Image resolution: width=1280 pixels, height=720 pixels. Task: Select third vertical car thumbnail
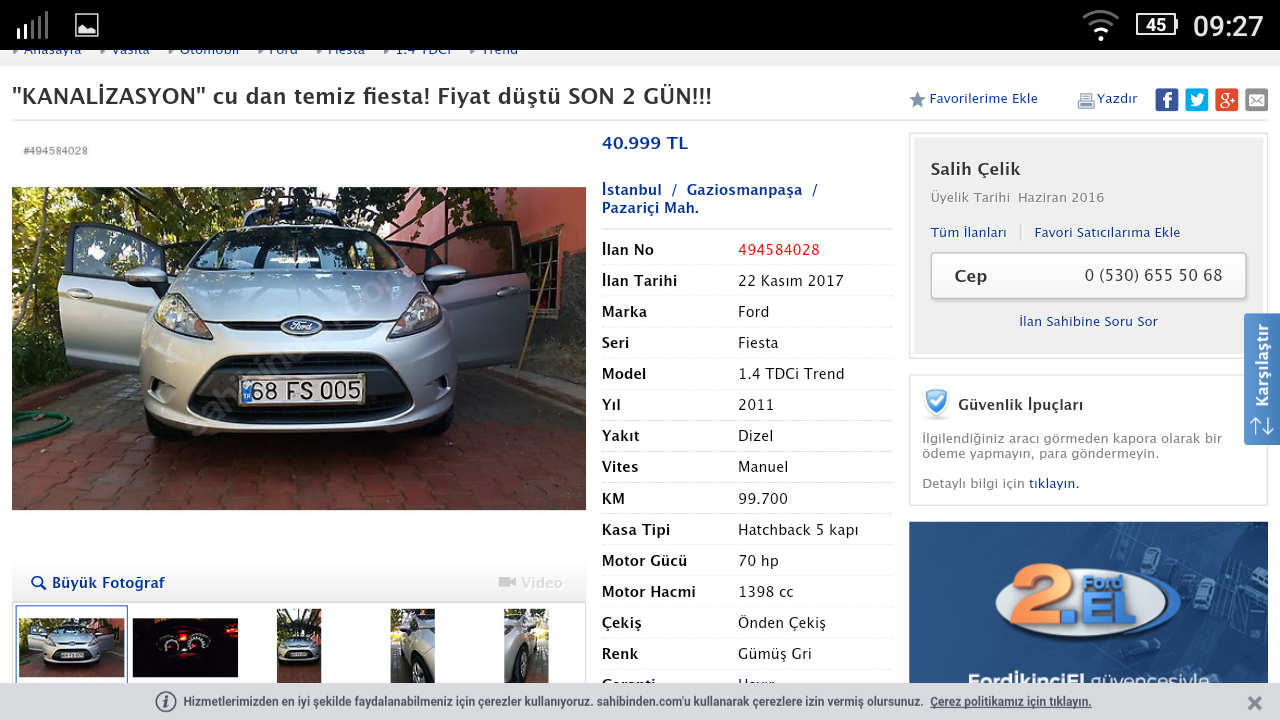[x=299, y=646]
